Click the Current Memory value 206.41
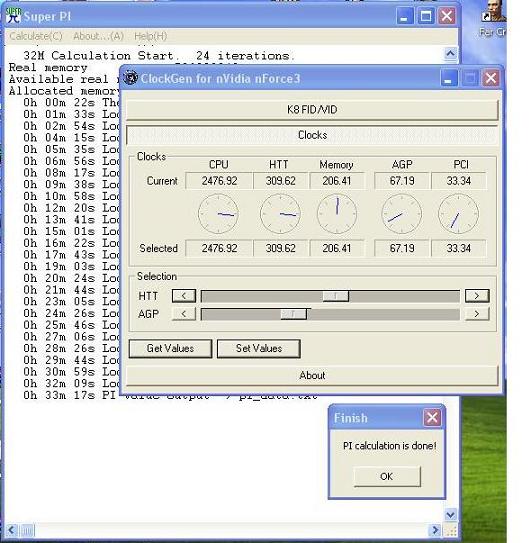The image size is (531, 543). (337, 181)
